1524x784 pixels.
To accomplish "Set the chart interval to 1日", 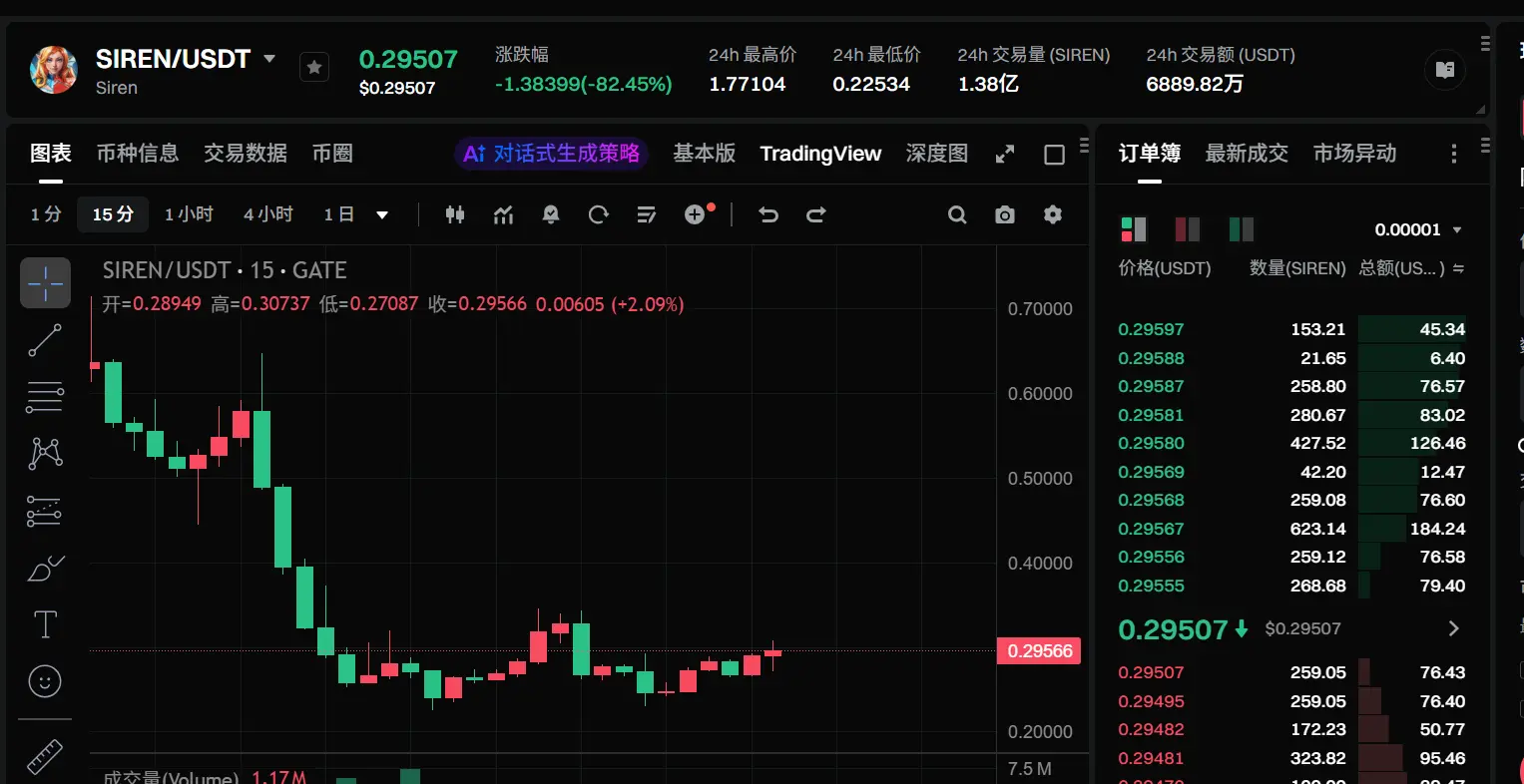I will coord(339,214).
